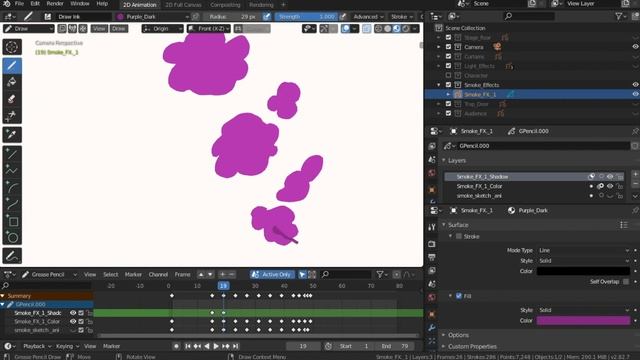Image resolution: width=640 pixels, height=360 pixels.
Task: Click the Stroke Color black swatch
Action: [x=583, y=271]
